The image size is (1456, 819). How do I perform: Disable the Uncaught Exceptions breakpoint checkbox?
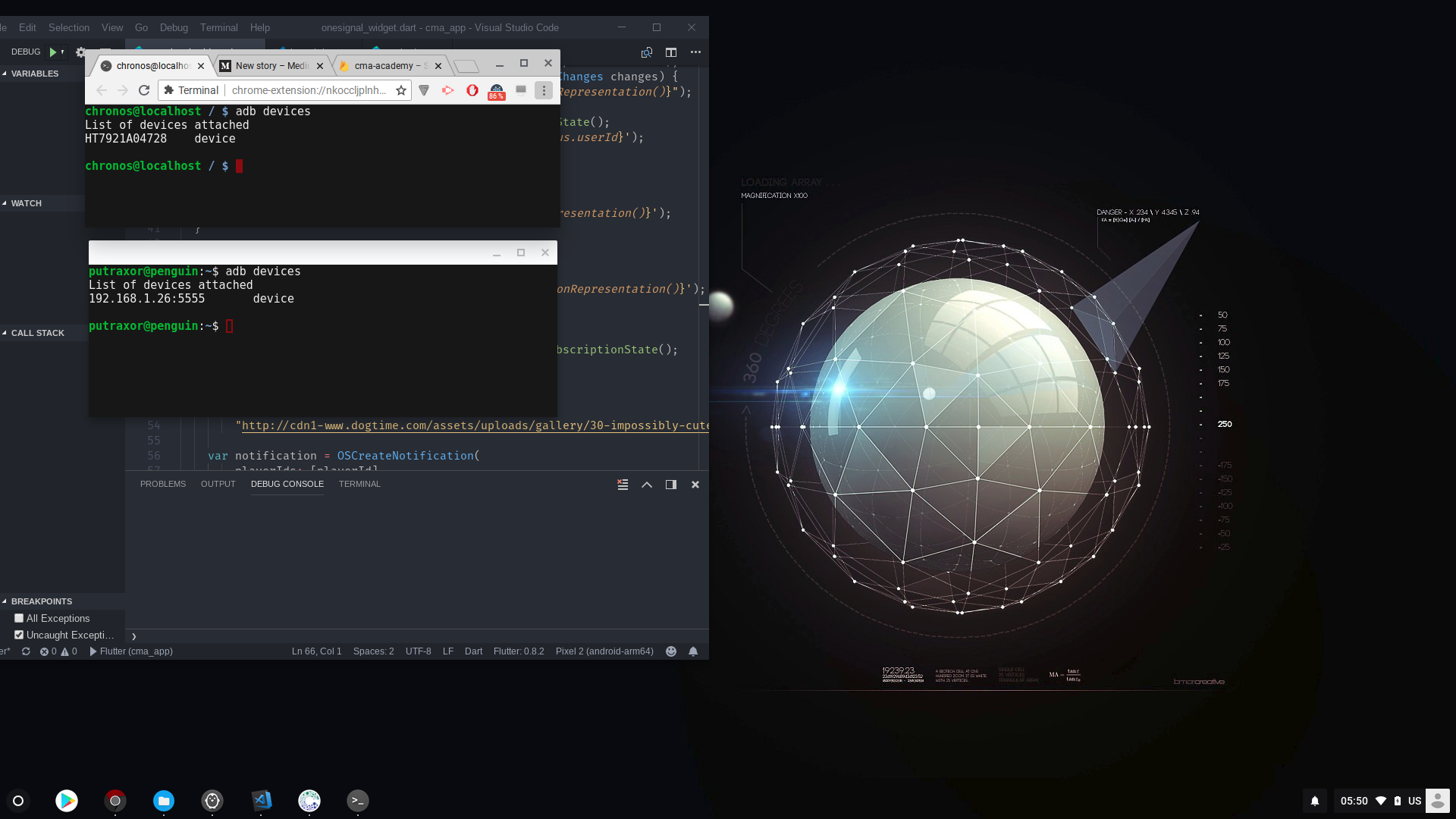[x=19, y=635]
